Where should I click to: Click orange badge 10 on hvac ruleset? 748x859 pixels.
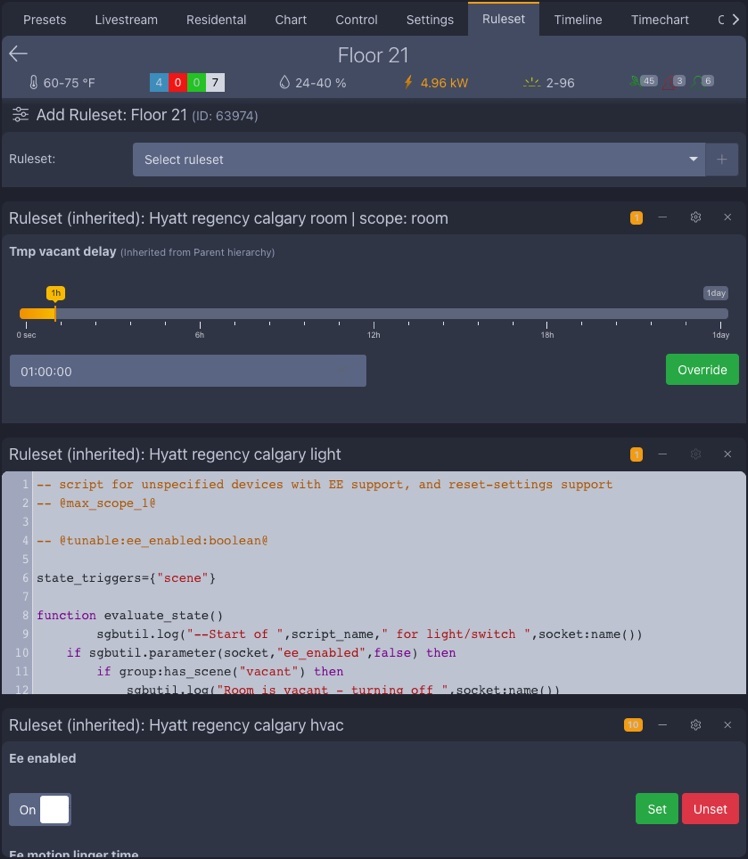click(x=633, y=725)
